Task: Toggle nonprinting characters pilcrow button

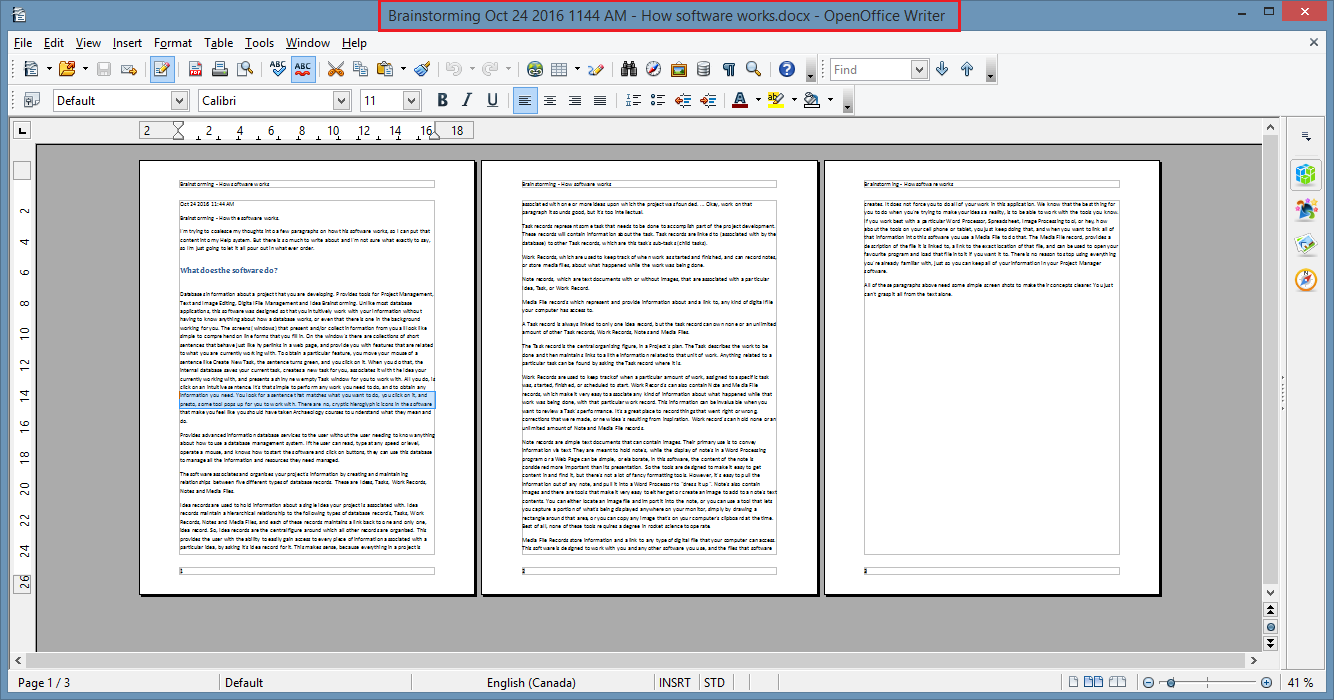Action: pyautogui.click(x=728, y=70)
